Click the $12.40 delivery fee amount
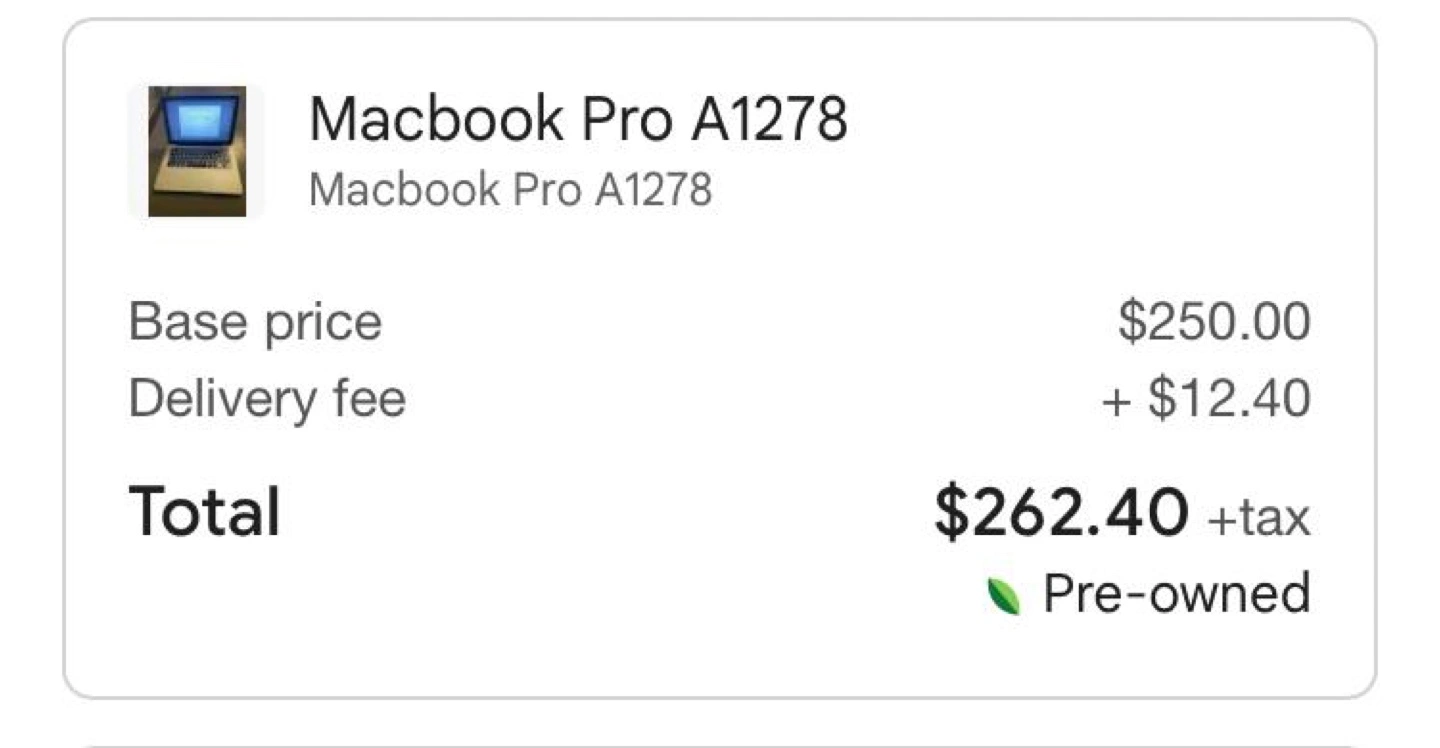The width and height of the screenshot is (1440, 748). tap(1229, 398)
